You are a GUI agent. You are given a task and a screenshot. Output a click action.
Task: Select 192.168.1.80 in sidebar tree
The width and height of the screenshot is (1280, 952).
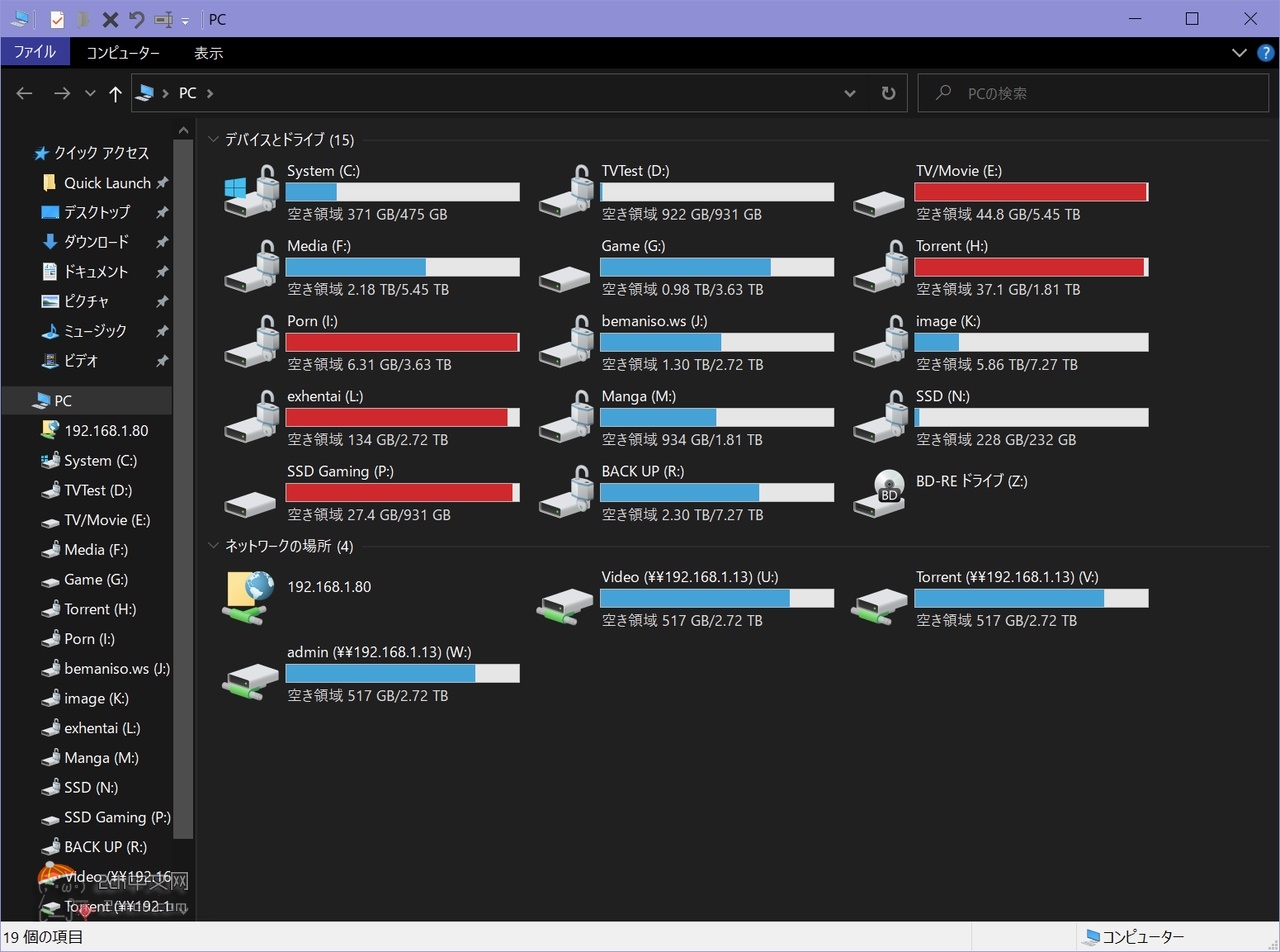pyautogui.click(x=104, y=431)
